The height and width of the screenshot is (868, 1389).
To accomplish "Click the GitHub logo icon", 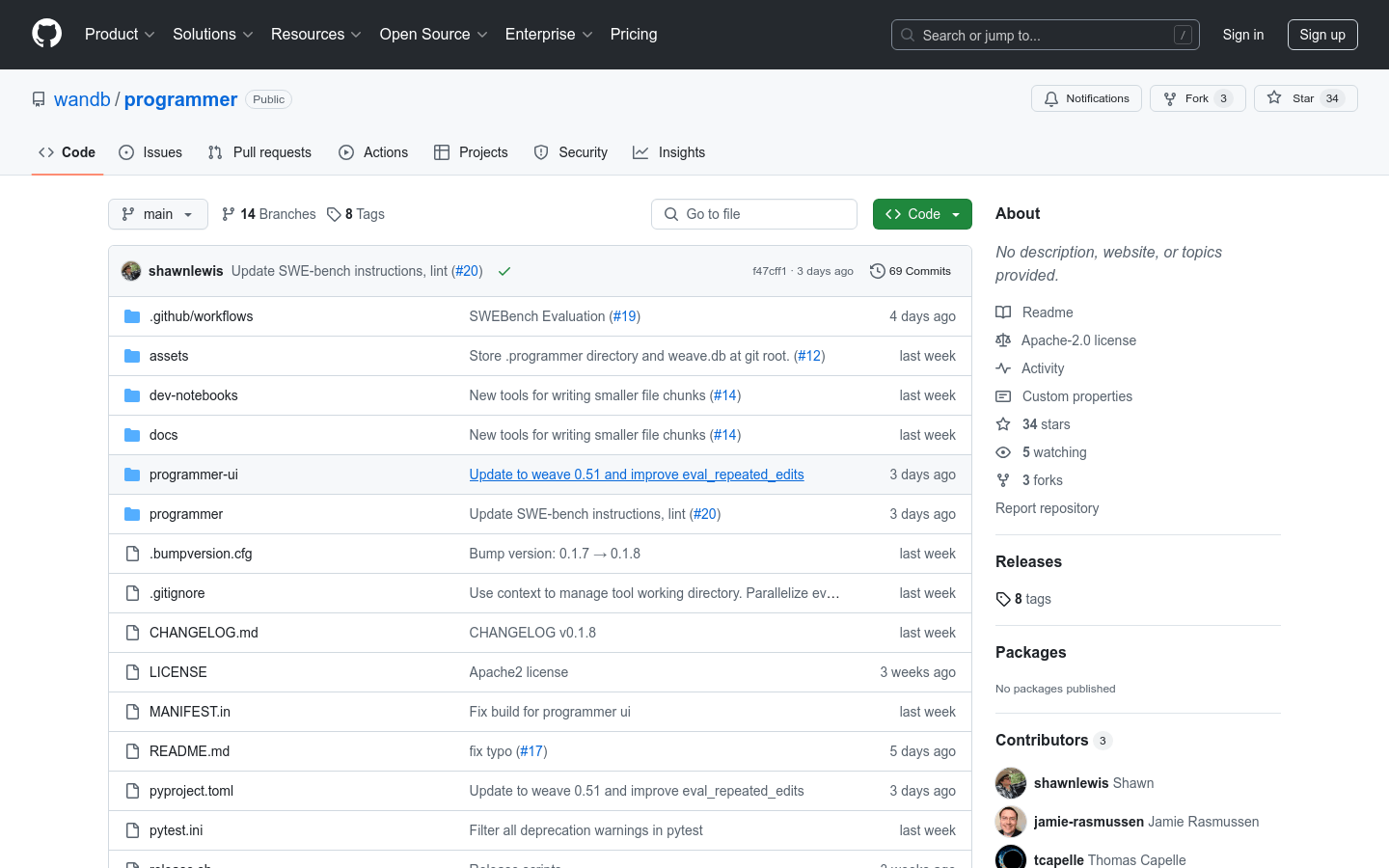I will (46, 34).
